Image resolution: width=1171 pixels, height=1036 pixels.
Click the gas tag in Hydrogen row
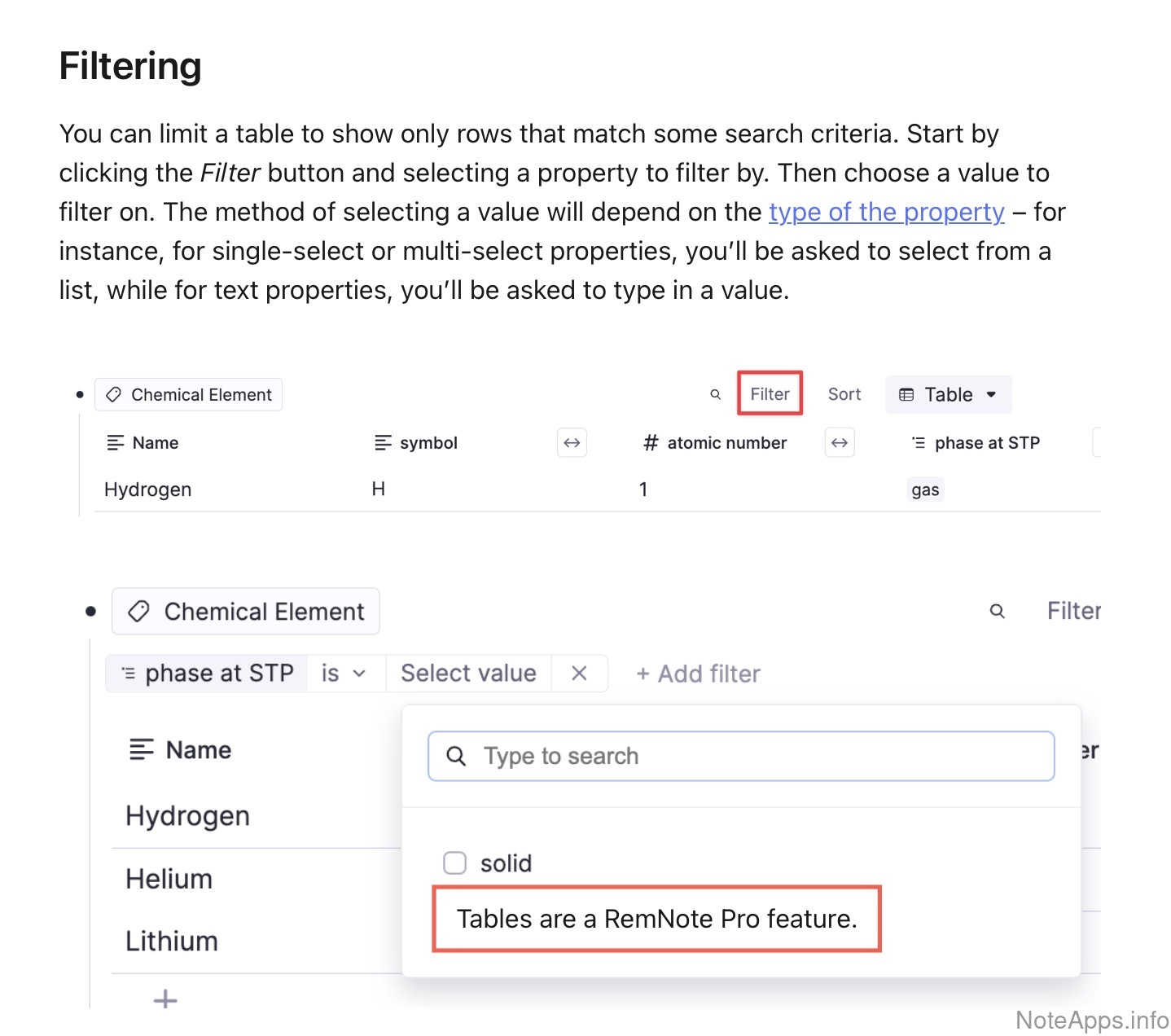pos(925,489)
